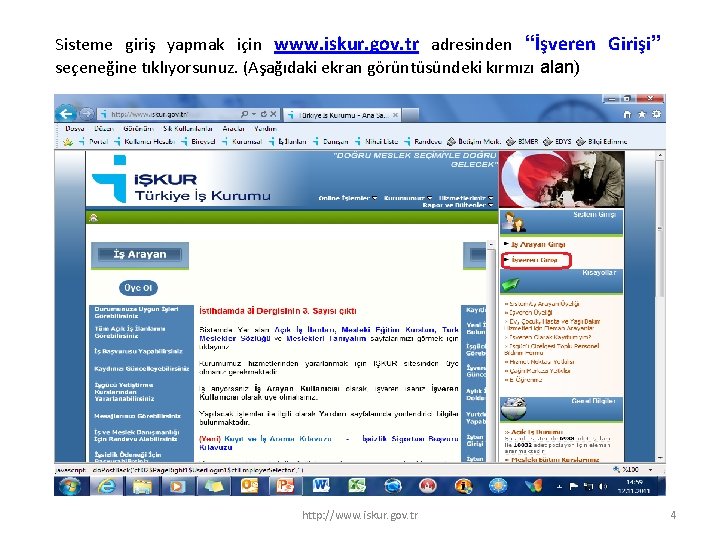This screenshot has height=540, width=720.
Task: Click the Üye Ol button
Action: 138,288
